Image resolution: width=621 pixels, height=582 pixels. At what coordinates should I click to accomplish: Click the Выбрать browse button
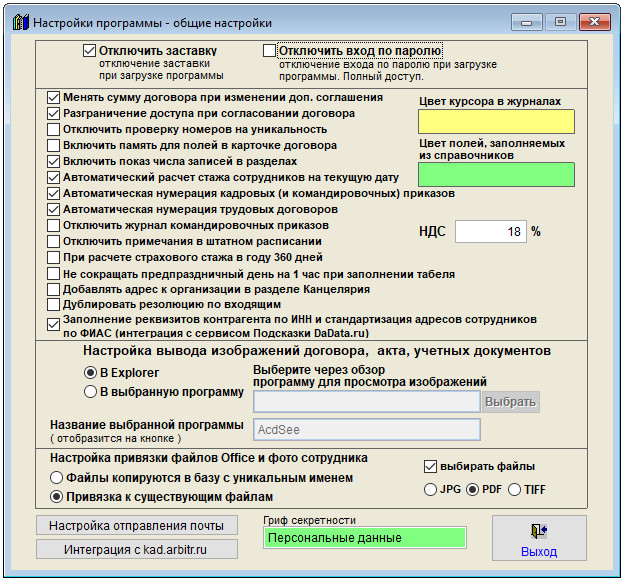[511, 402]
